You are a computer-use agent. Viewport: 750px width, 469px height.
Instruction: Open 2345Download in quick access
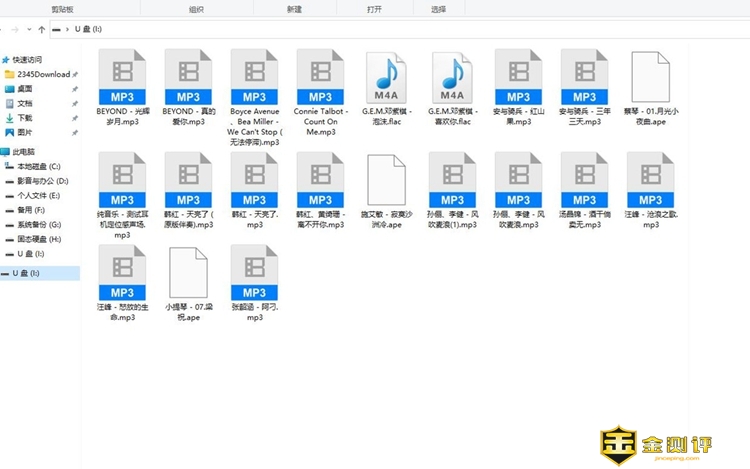[x=43, y=74]
